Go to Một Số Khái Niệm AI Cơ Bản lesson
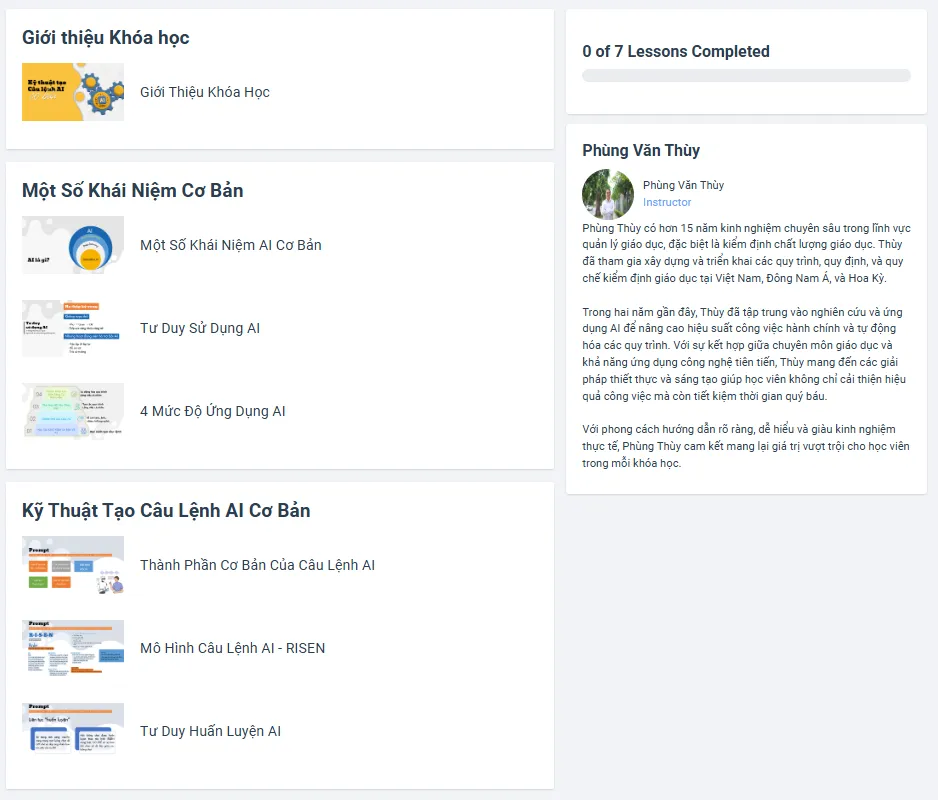This screenshot has width=938, height=800. pyautogui.click(x=231, y=245)
